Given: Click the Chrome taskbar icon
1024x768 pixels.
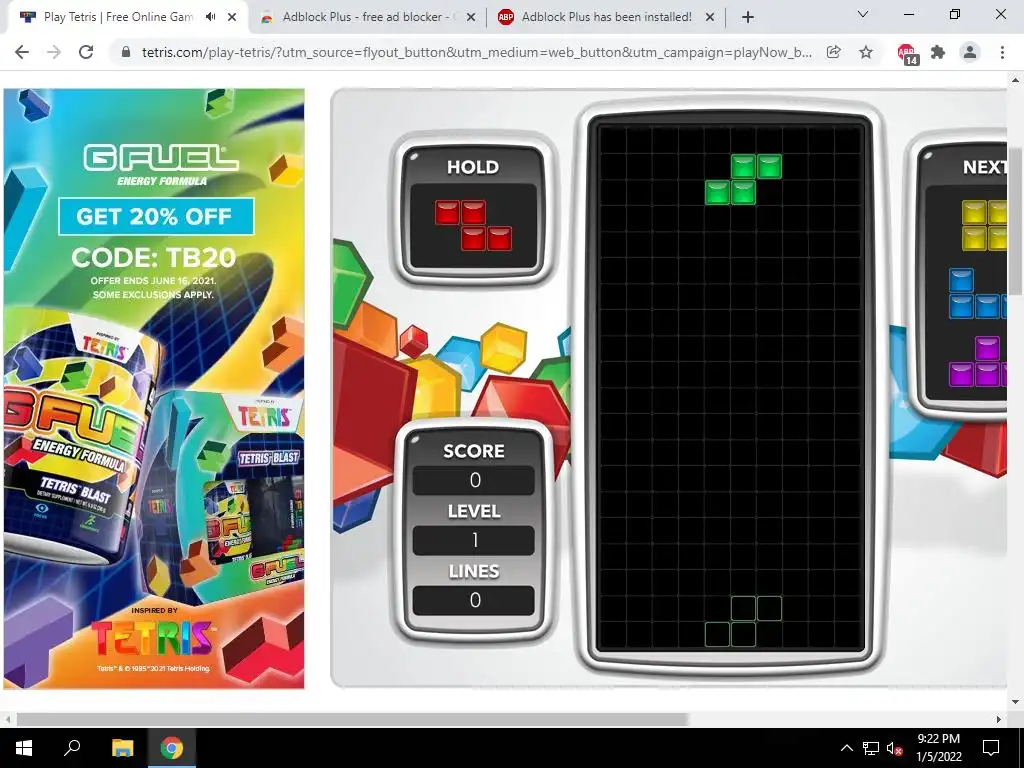Looking at the screenshot, I should coord(172,748).
